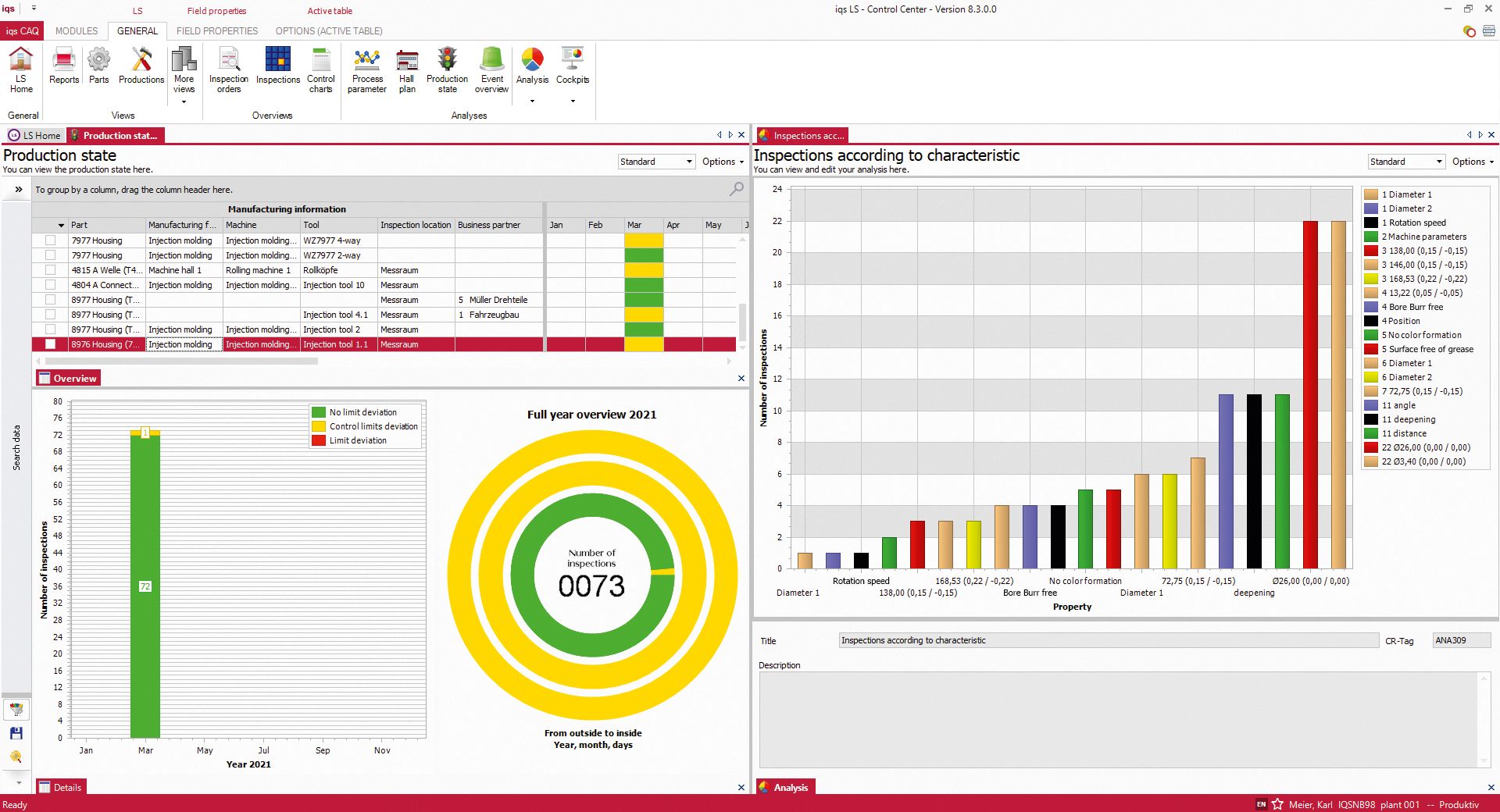Image resolution: width=1500 pixels, height=812 pixels.
Task: Open the Event overview analysis
Action: point(491,69)
